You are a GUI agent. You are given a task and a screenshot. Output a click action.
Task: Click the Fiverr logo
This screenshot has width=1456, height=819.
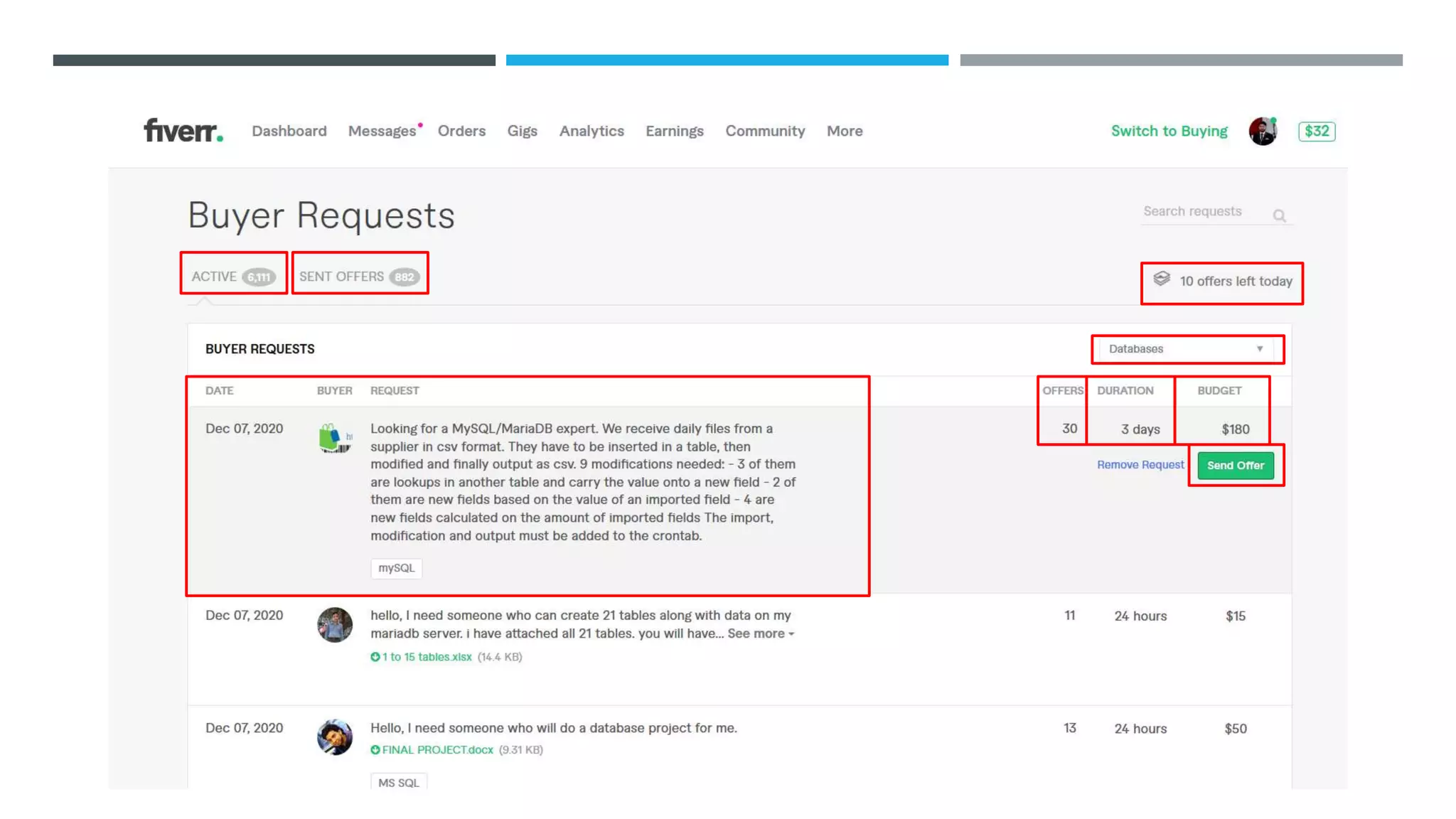click(183, 131)
